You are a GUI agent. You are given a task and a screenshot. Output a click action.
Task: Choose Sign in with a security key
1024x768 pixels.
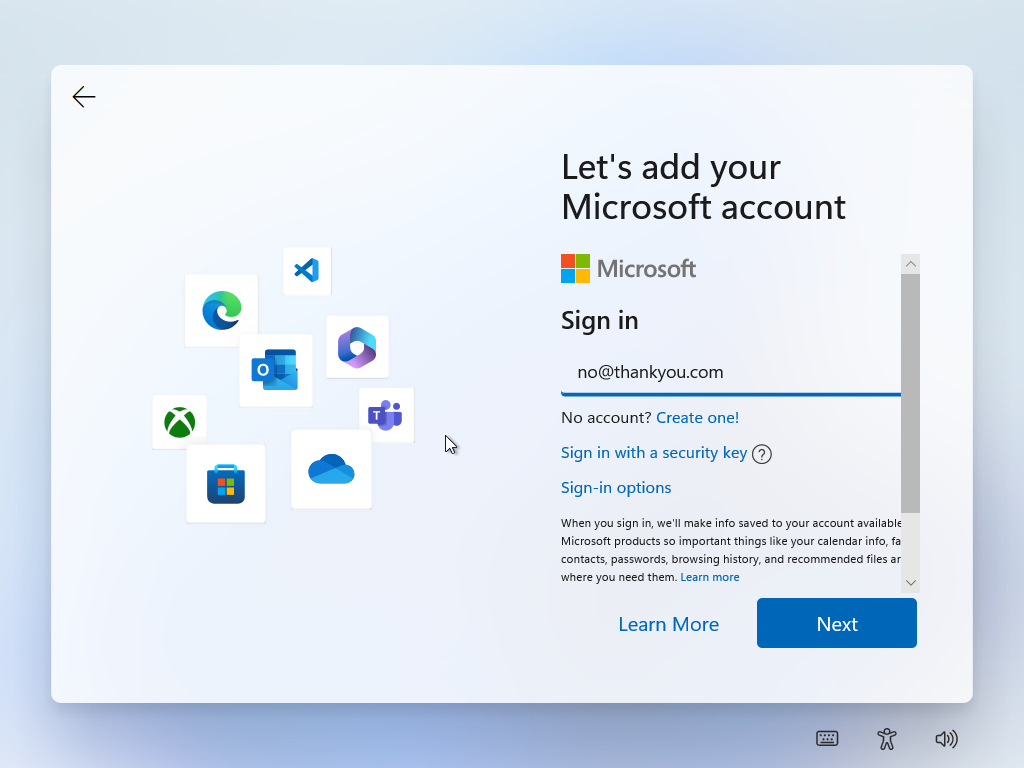click(x=654, y=453)
